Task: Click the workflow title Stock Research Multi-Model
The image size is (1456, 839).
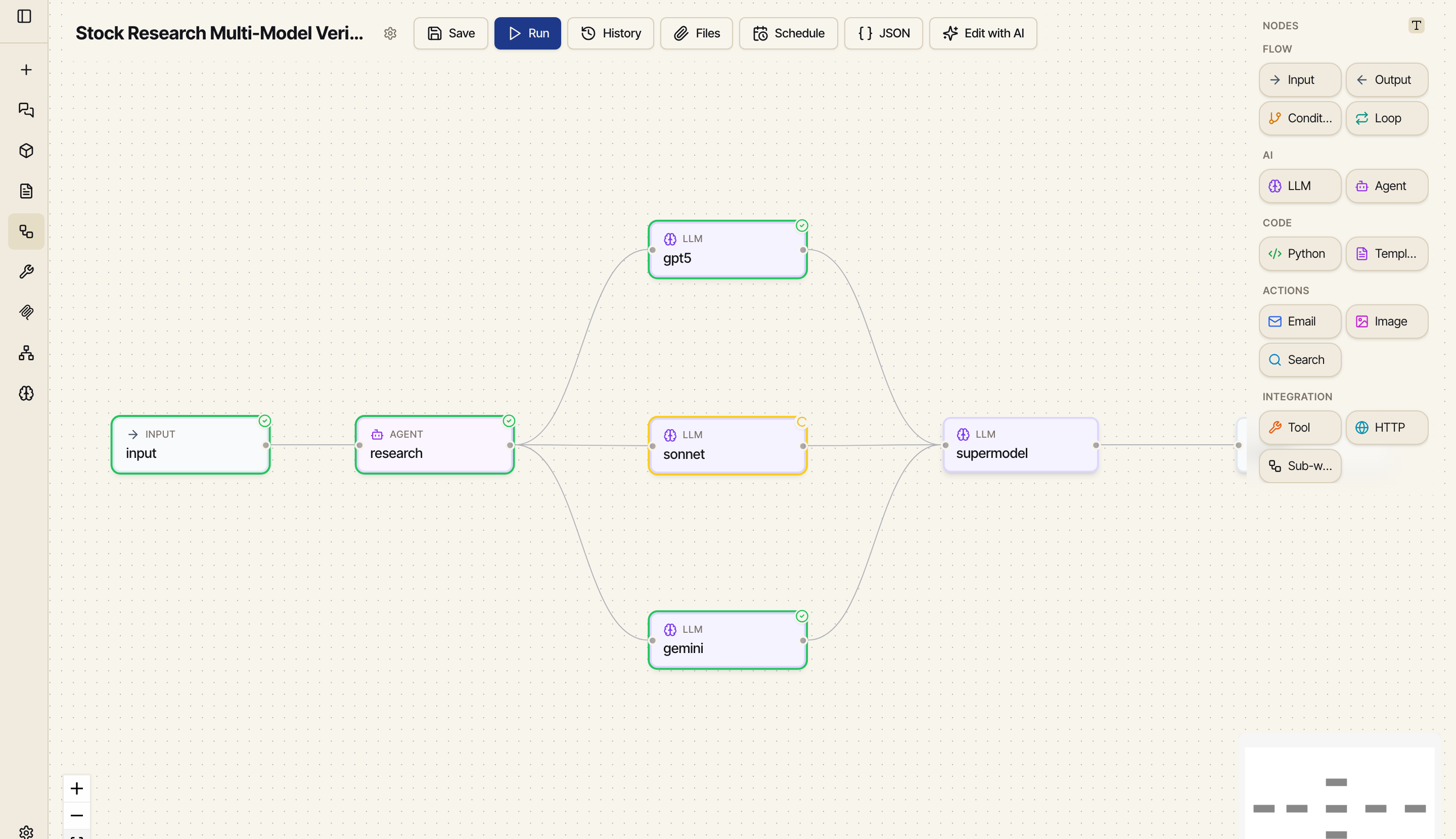Action: coord(219,33)
